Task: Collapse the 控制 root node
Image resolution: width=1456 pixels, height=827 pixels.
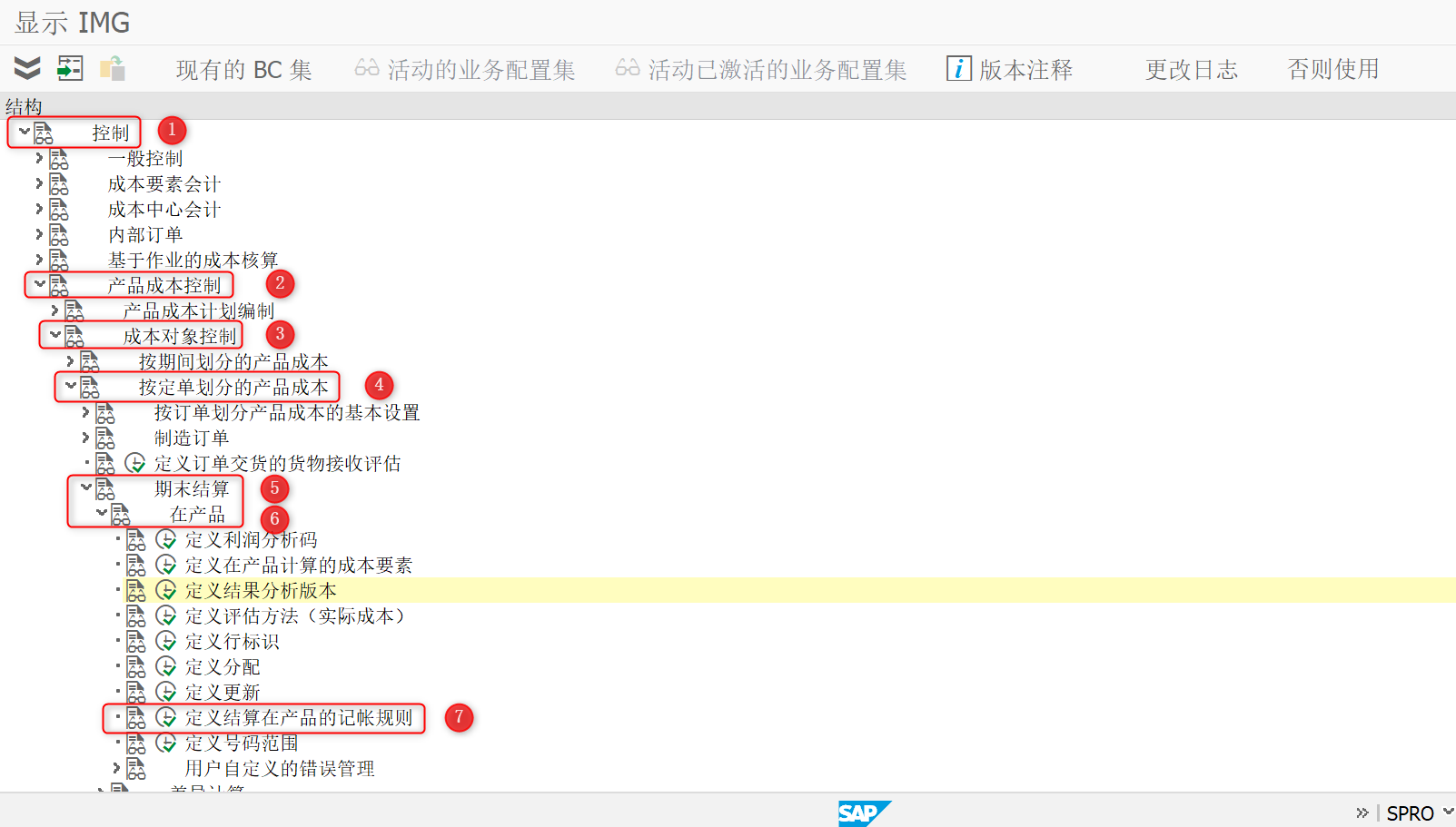Action: 25,133
